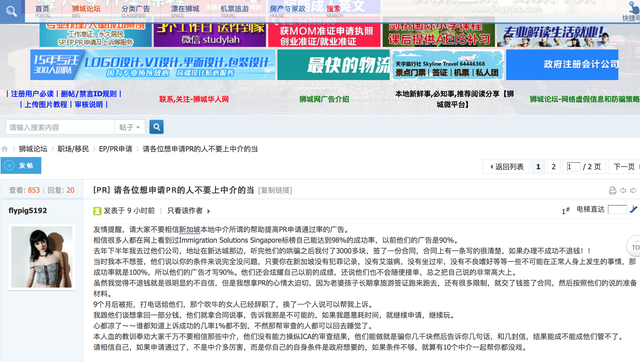Open the 机票旅游 Travel nav item

coord(234,11)
